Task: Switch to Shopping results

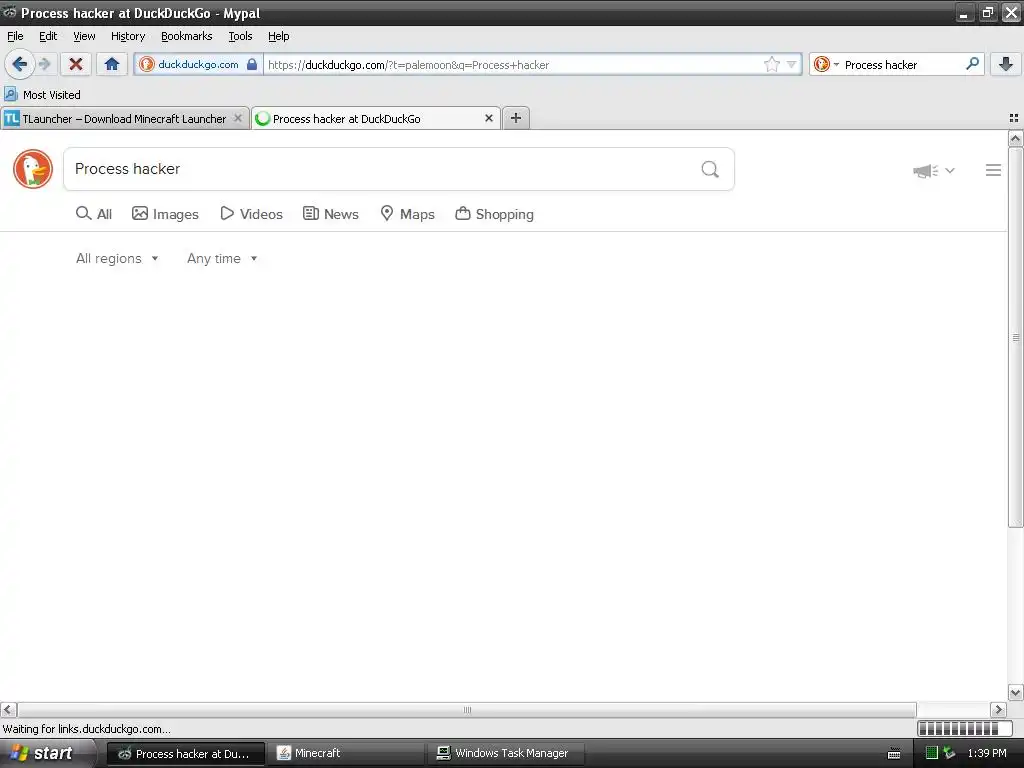Action: pyautogui.click(x=494, y=214)
